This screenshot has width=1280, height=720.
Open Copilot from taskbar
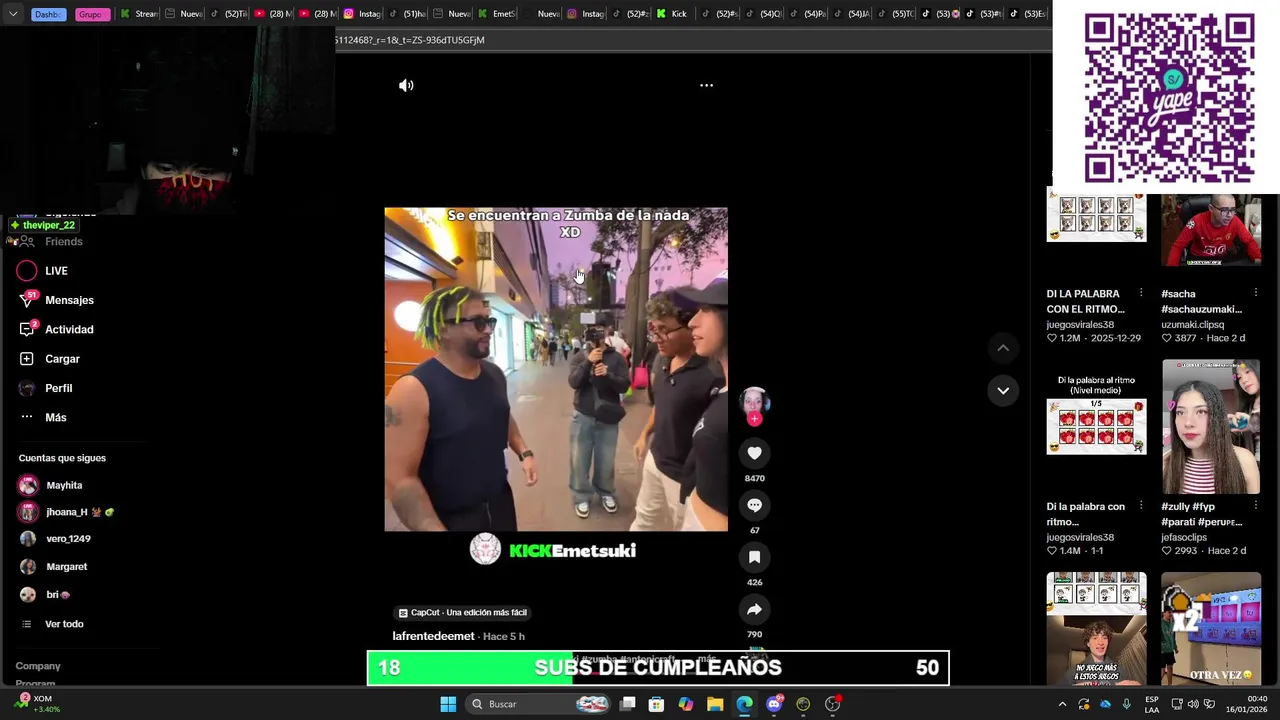[686, 704]
